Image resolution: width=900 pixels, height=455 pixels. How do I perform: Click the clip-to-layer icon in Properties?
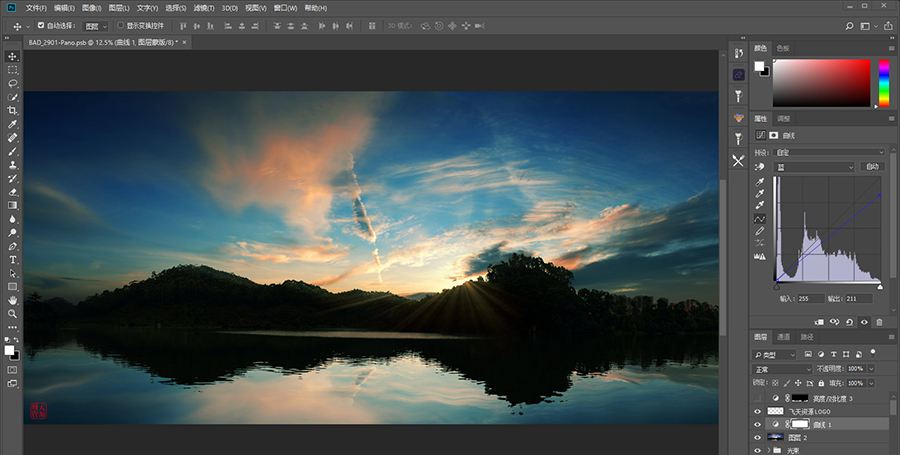[x=820, y=322]
